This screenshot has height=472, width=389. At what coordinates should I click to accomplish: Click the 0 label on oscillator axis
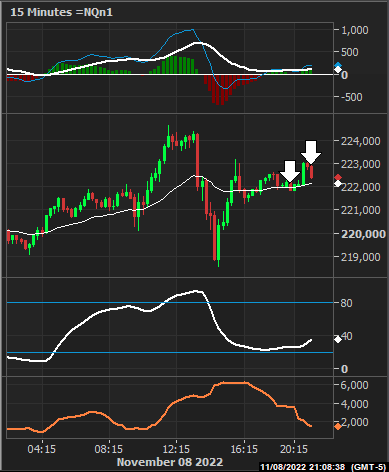(x=344, y=369)
